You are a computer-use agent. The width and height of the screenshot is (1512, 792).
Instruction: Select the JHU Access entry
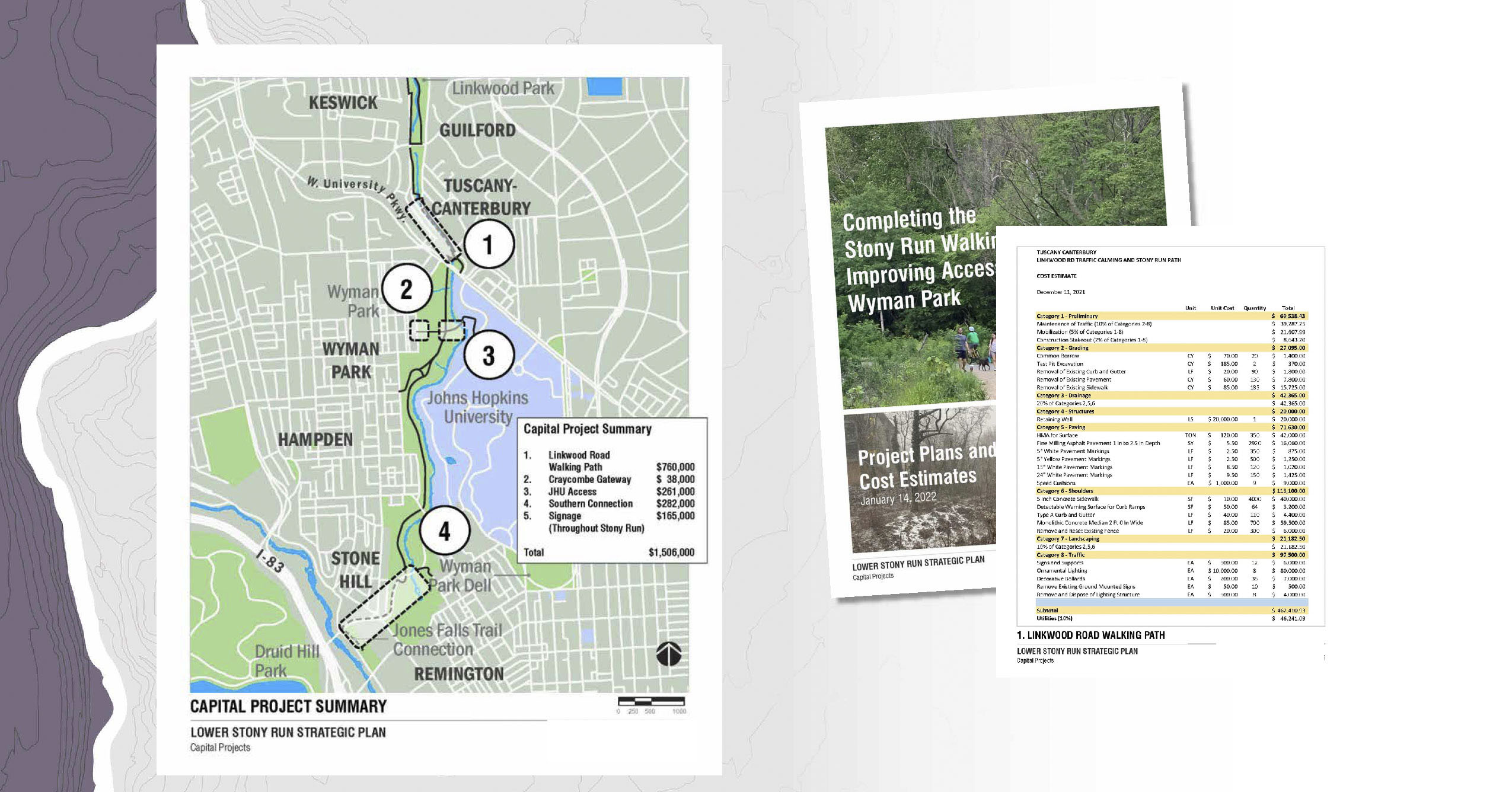[572, 491]
